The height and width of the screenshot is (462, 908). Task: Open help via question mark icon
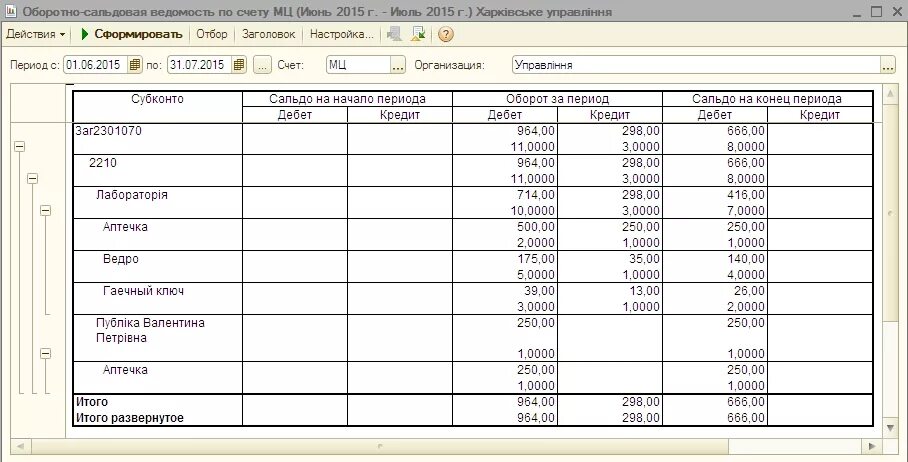coord(445,34)
